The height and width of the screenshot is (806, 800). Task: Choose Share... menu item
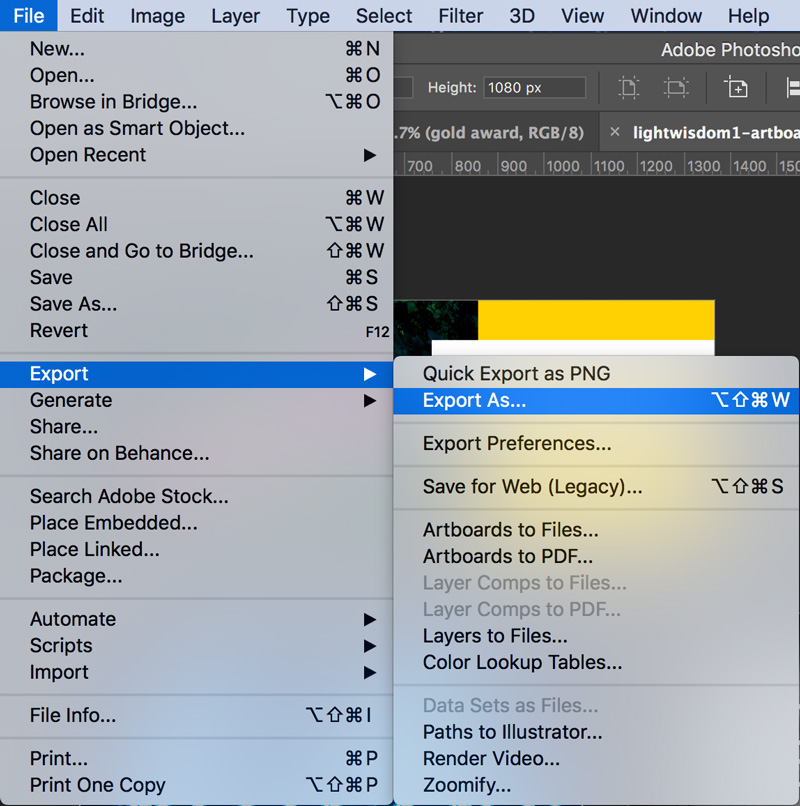click(x=196, y=427)
